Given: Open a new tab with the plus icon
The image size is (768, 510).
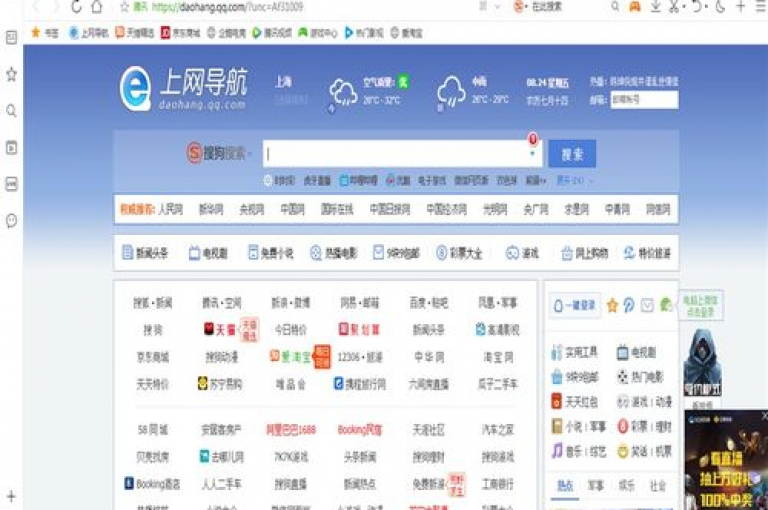Looking at the screenshot, I should coord(741,6).
